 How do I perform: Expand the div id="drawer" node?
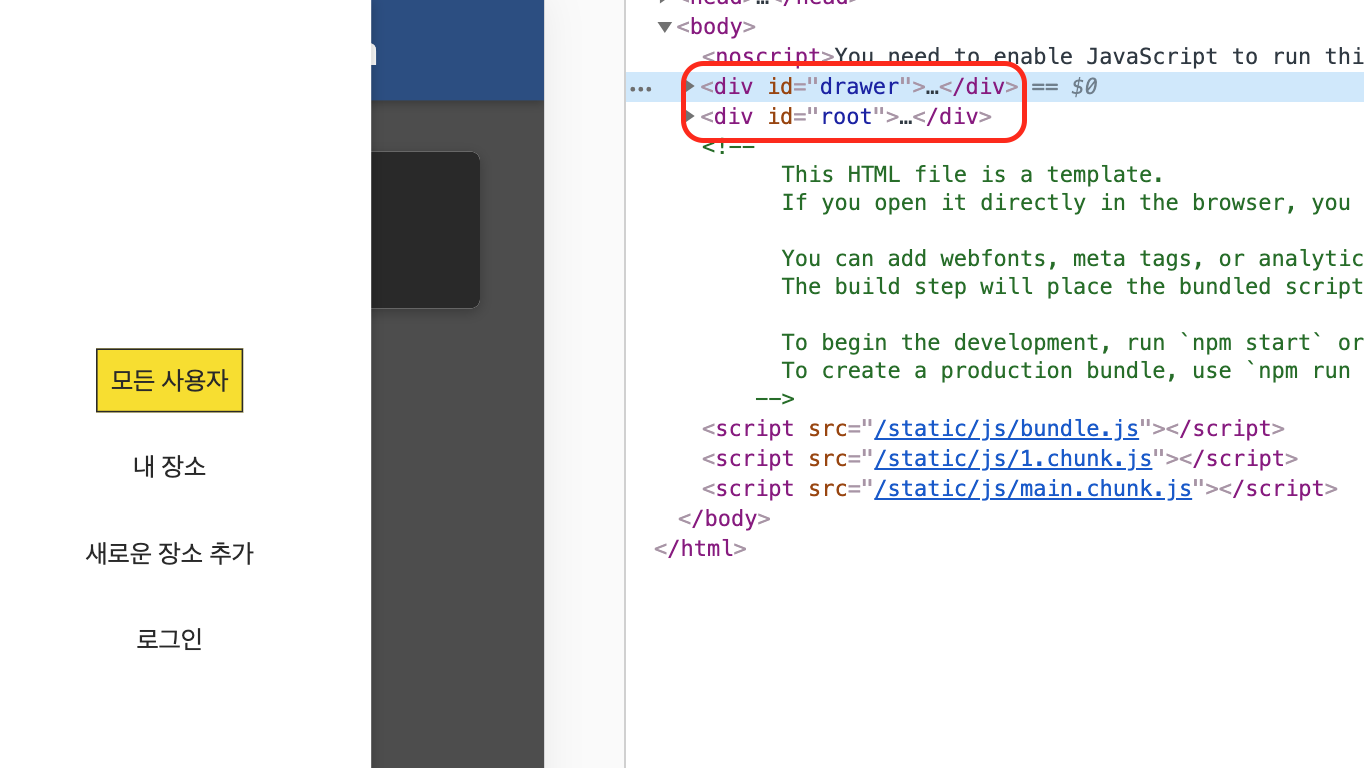coord(690,86)
